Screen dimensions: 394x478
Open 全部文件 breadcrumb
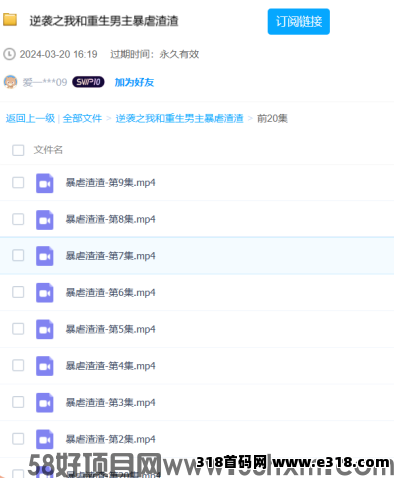[x=82, y=118]
